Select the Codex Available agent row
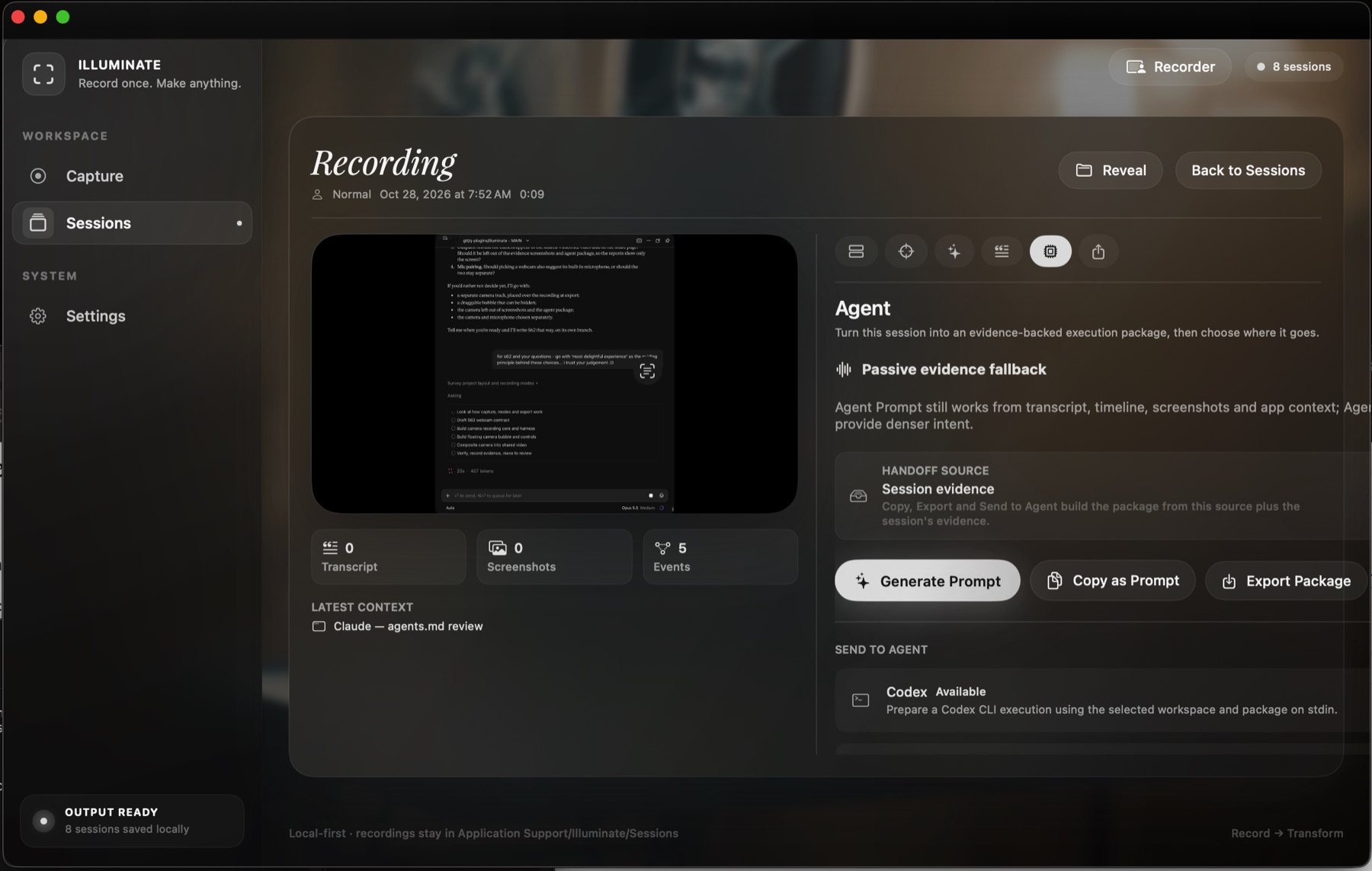The width and height of the screenshot is (1372, 871). 1103,700
